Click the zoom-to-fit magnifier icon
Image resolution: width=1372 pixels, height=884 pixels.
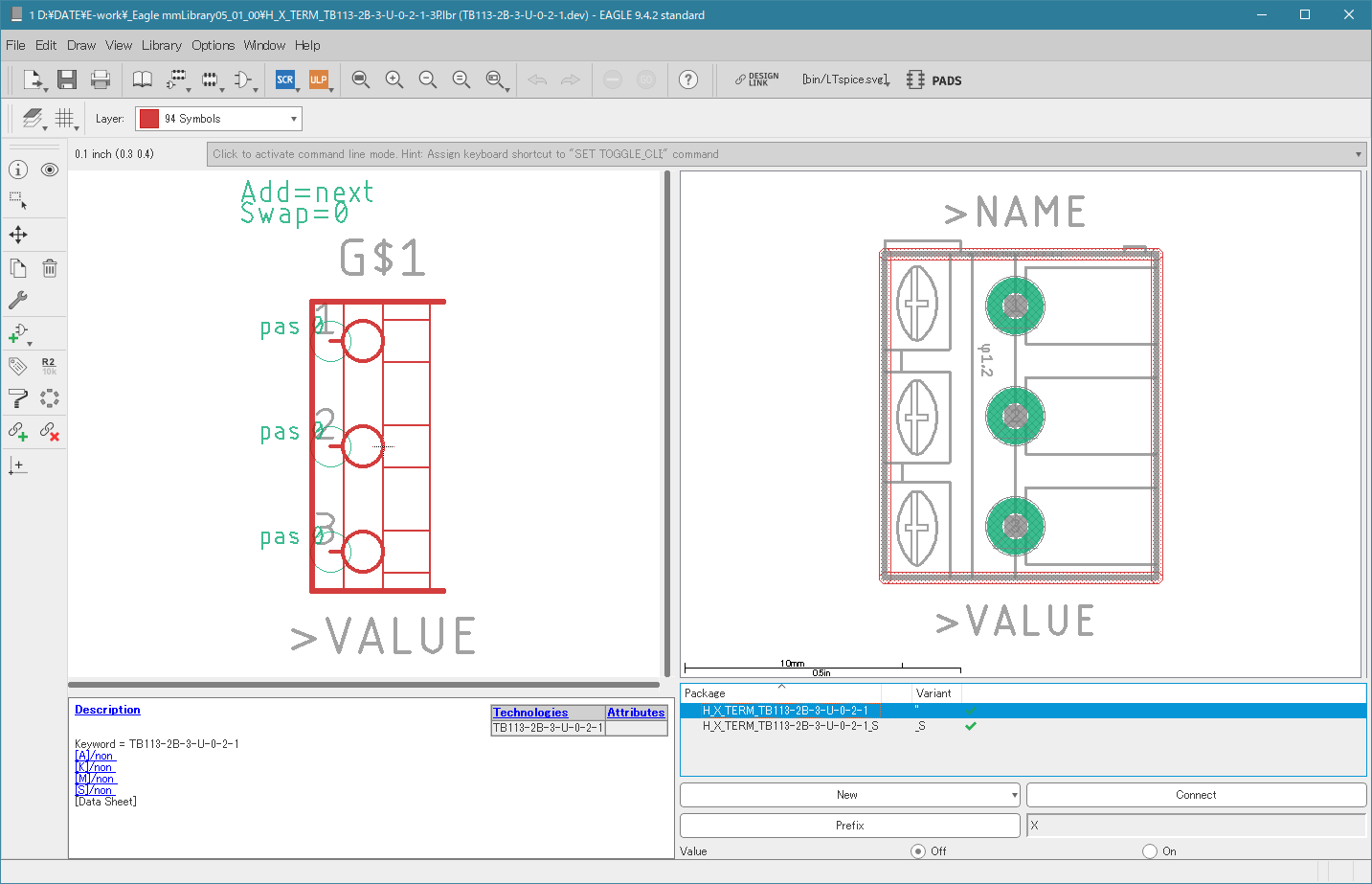361,79
